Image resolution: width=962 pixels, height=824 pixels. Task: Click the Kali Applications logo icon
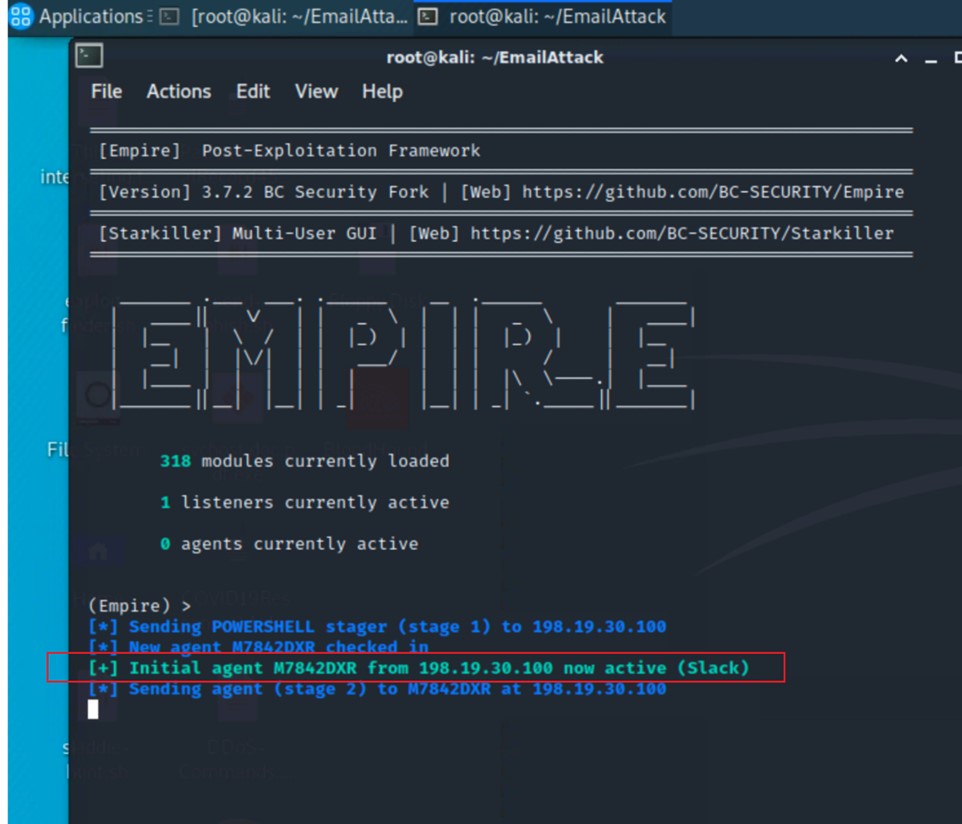tap(20, 17)
